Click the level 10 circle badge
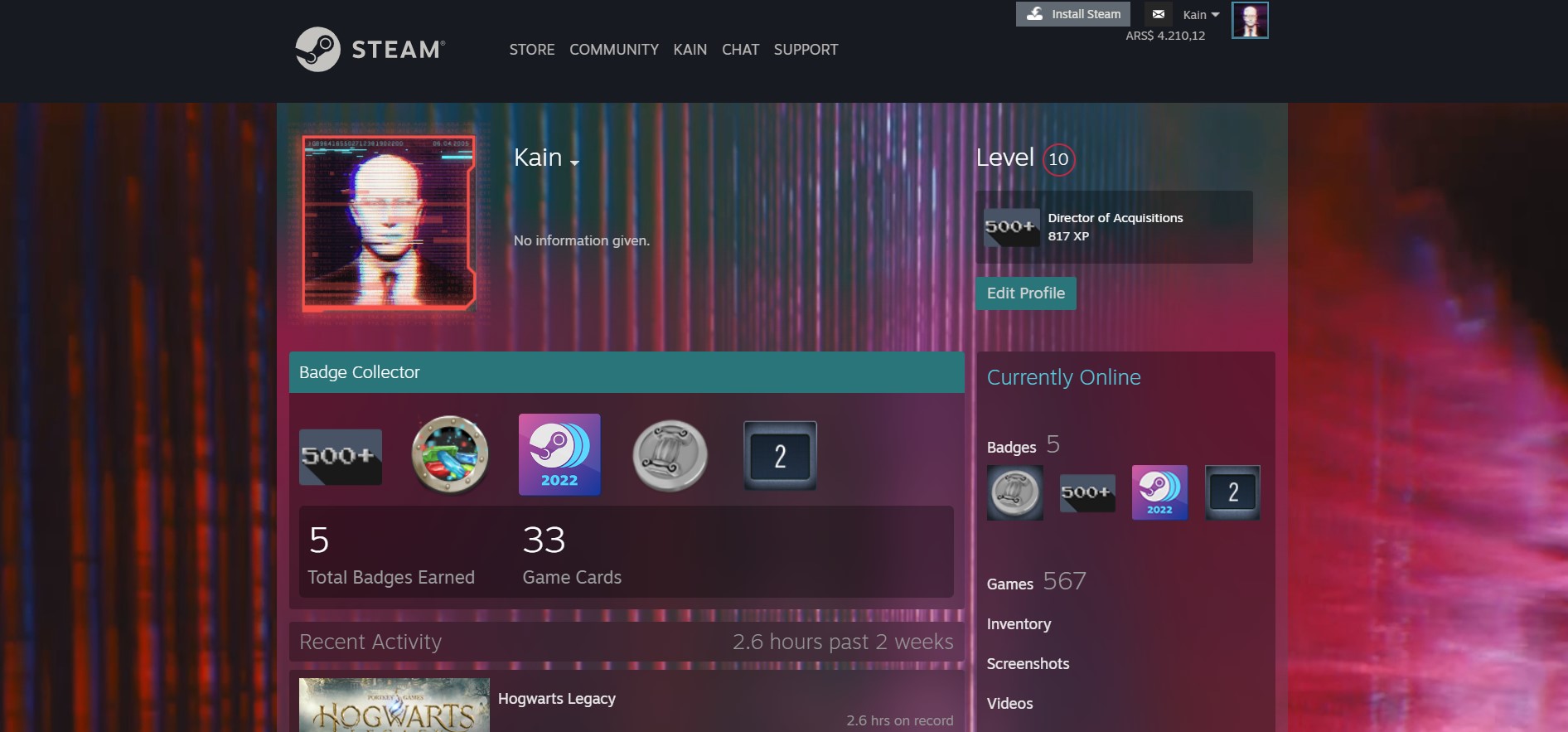1568x732 pixels. pyautogui.click(x=1058, y=159)
